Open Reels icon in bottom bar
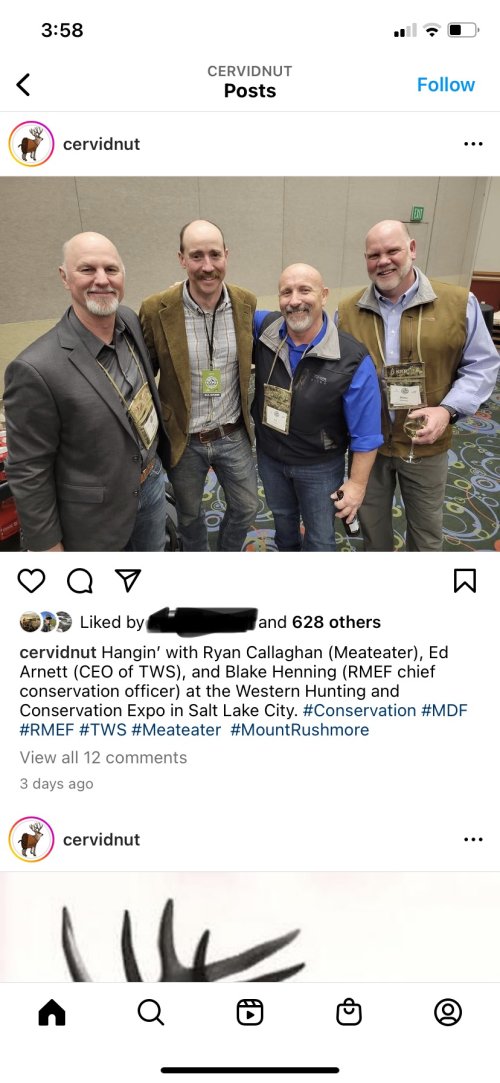 tap(249, 1013)
